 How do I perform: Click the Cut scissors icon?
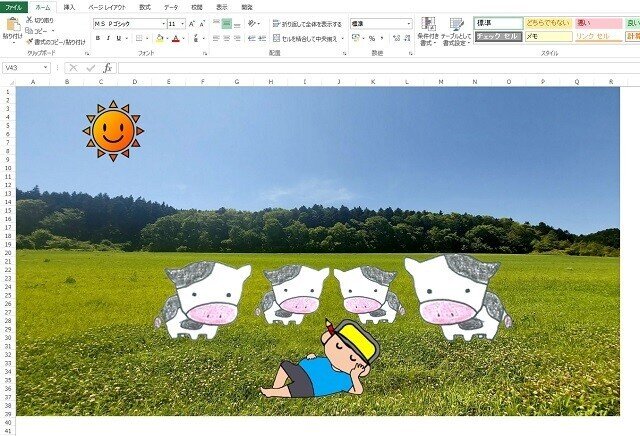(29, 20)
